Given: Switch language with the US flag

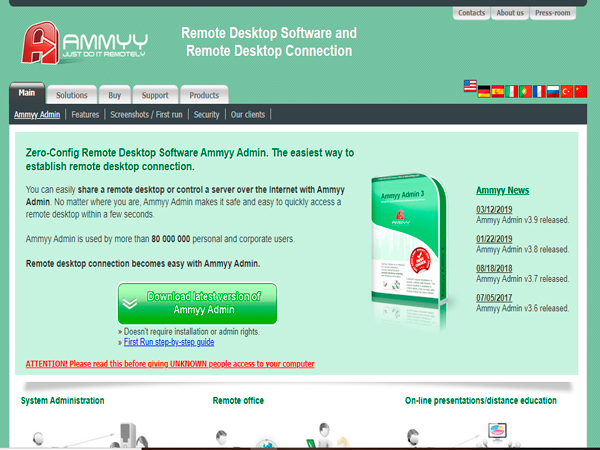Looking at the screenshot, I should click(470, 86).
